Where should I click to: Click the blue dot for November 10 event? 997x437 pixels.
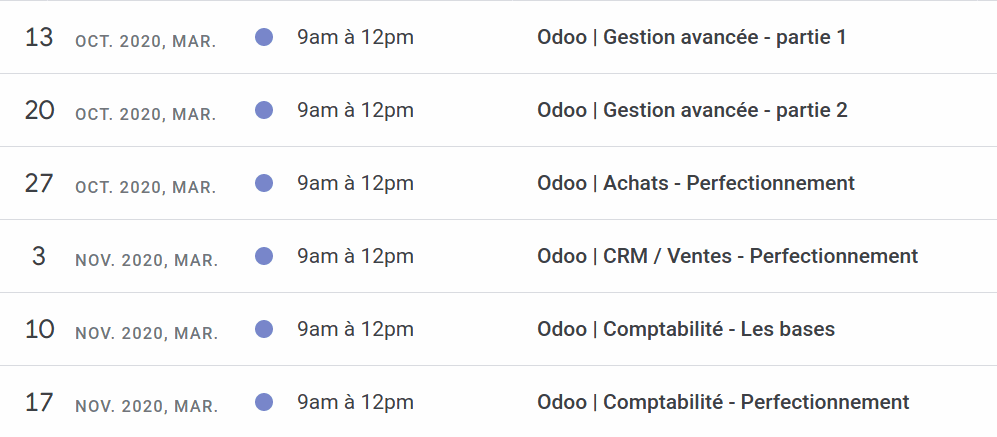click(x=264, y=329)
